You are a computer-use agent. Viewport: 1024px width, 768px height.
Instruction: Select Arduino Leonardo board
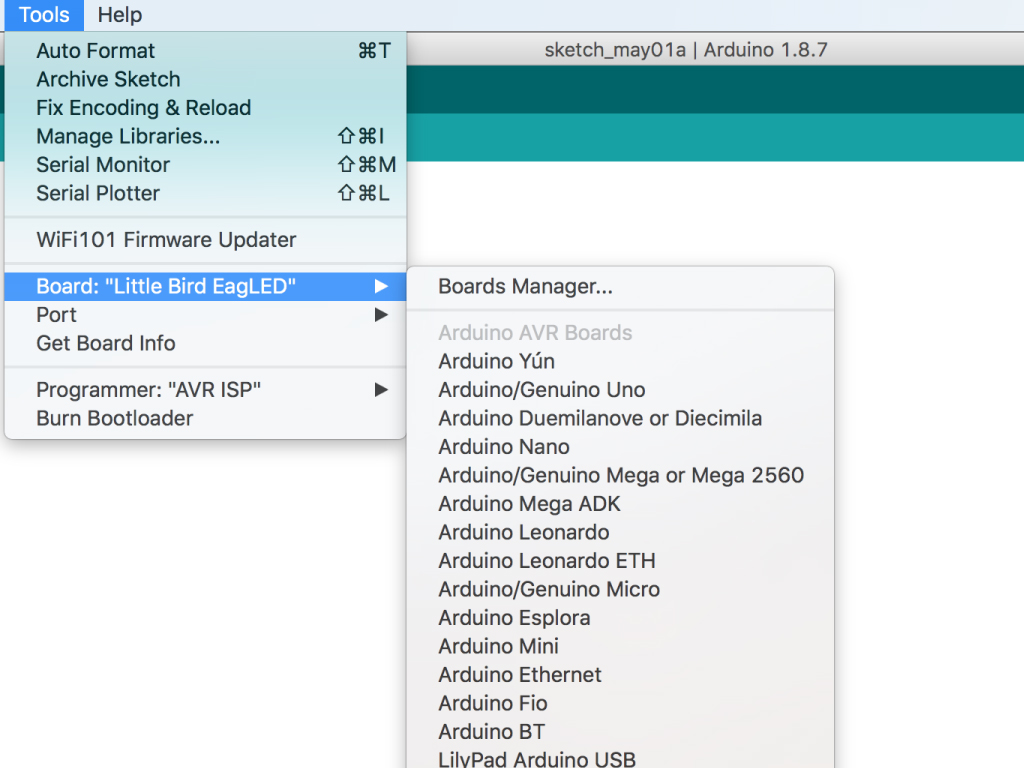pos(620,532)
